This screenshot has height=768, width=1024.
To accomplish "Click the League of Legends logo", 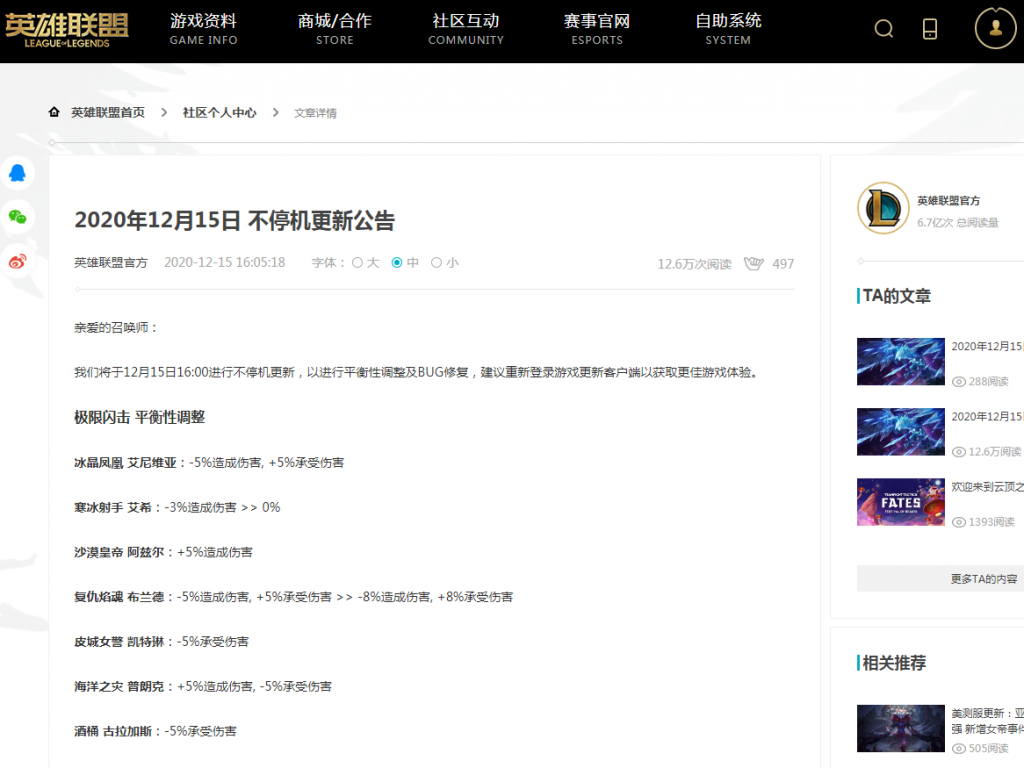I will [x=67, y=31].
